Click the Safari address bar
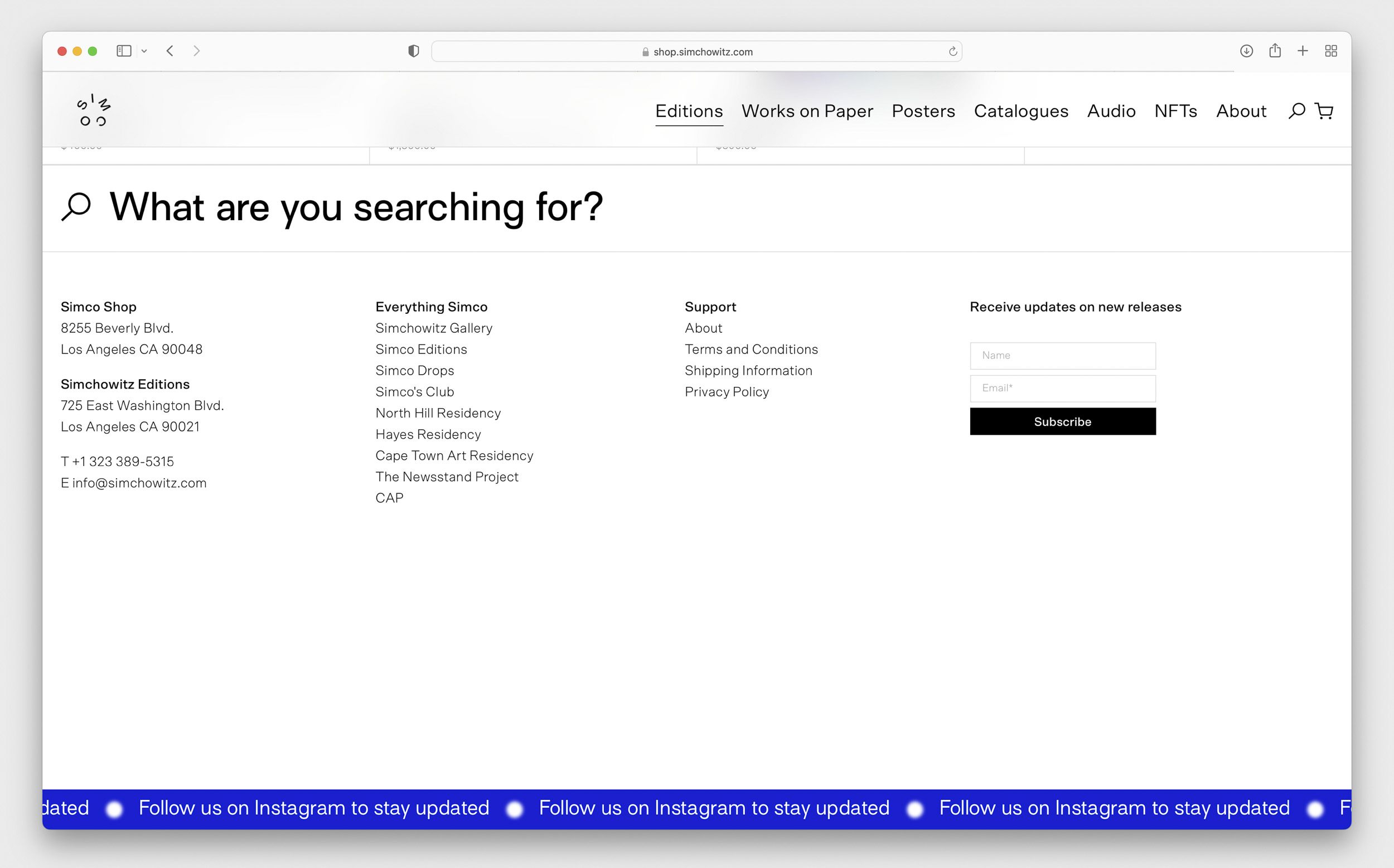 click(x=696, y=52)
